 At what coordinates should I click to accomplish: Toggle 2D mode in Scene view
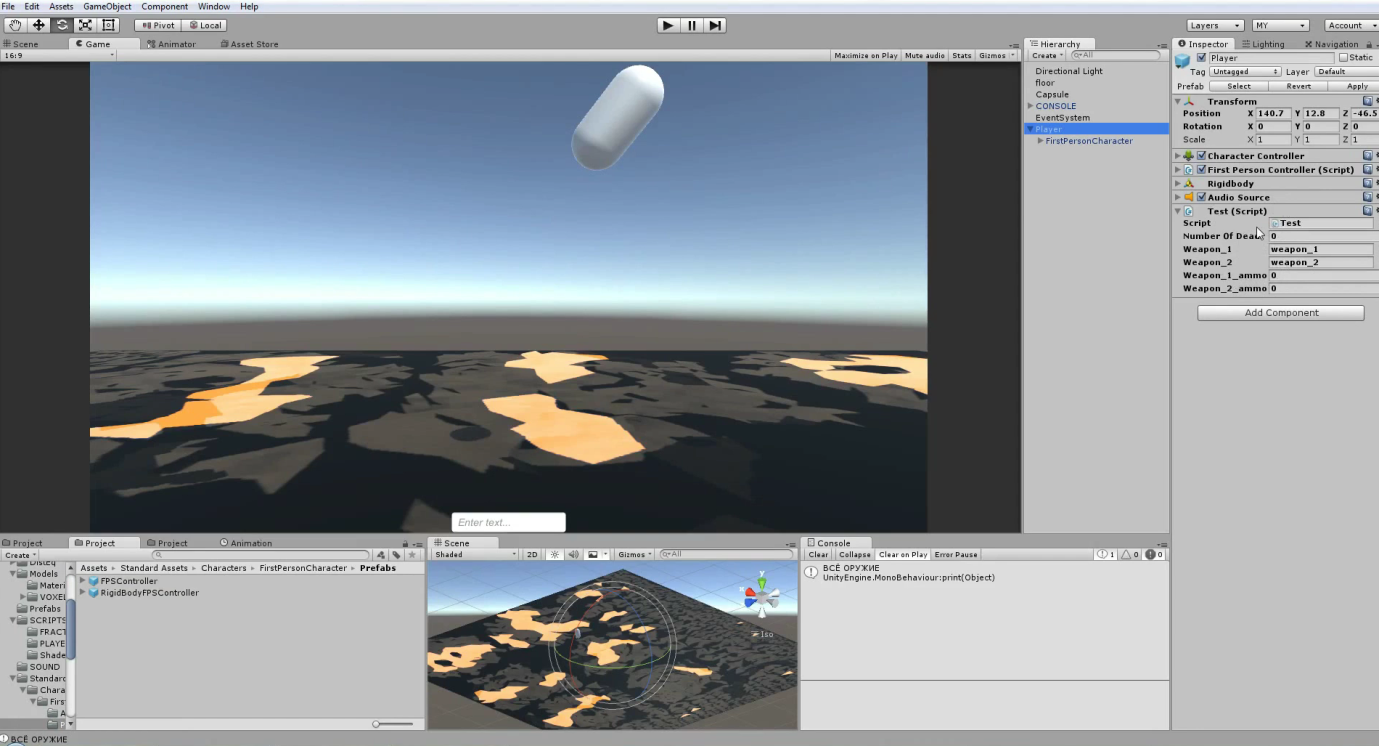(x=532, y=554)
